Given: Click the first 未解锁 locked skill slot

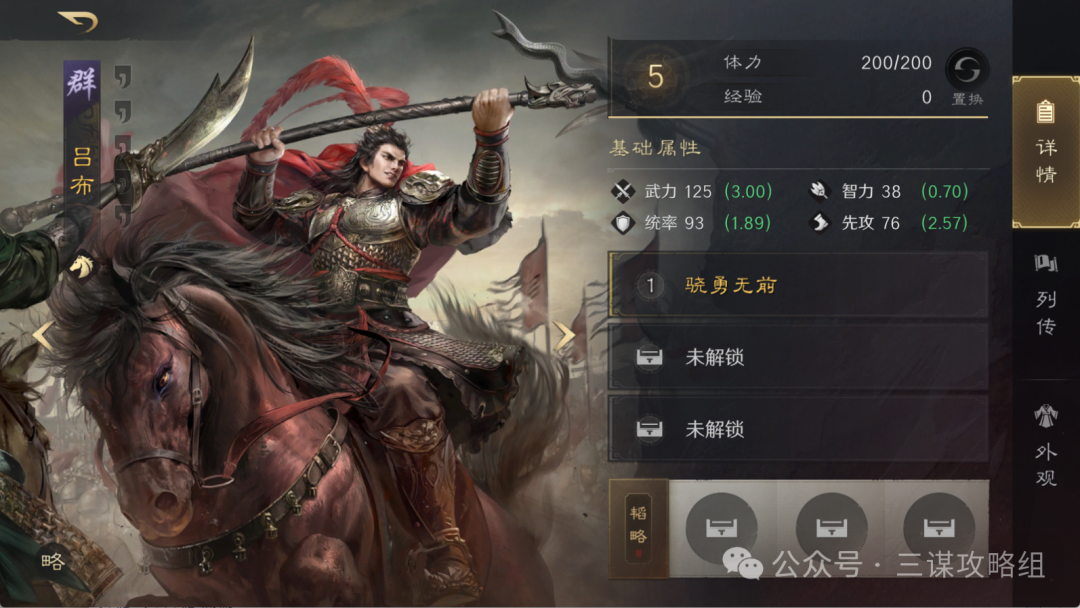Looking at the screenshot, I should [798, 357].
